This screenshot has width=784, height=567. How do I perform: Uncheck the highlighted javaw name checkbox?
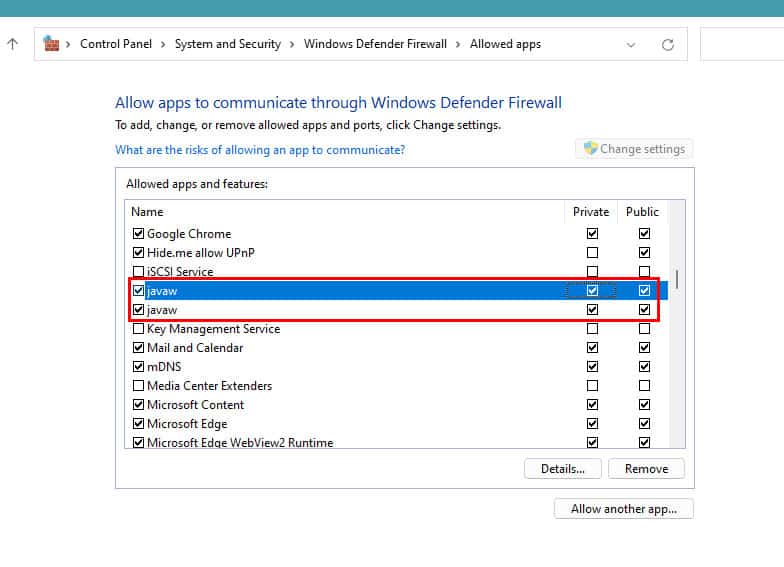138,290
